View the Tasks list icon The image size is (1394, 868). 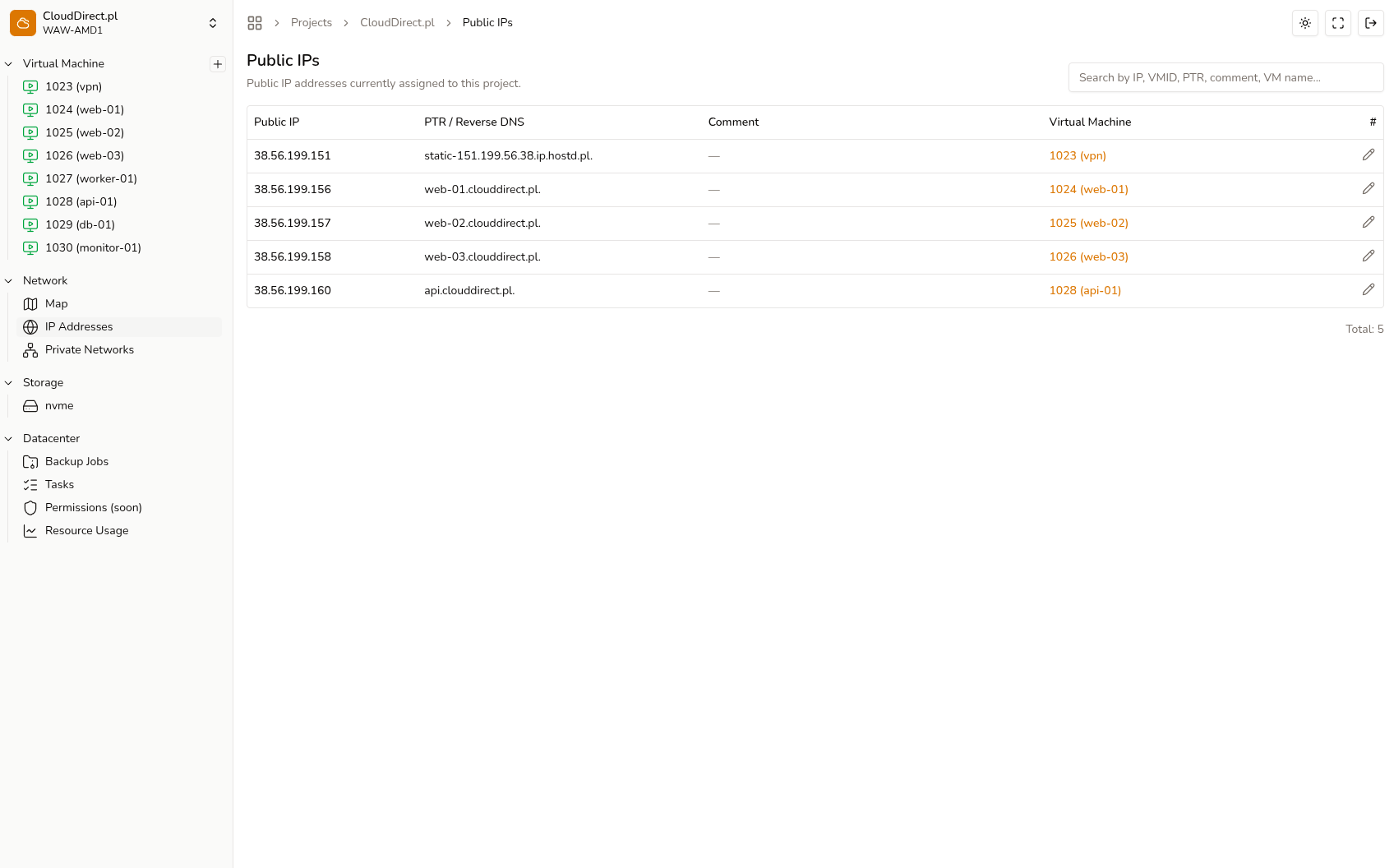[30, 484]
